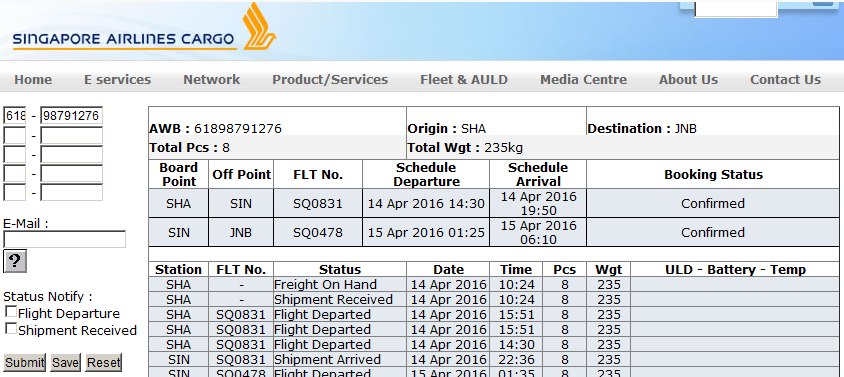This screenshot has height=377, width=844.
Task: Go to the Network menu
Action: coord(212,80)
